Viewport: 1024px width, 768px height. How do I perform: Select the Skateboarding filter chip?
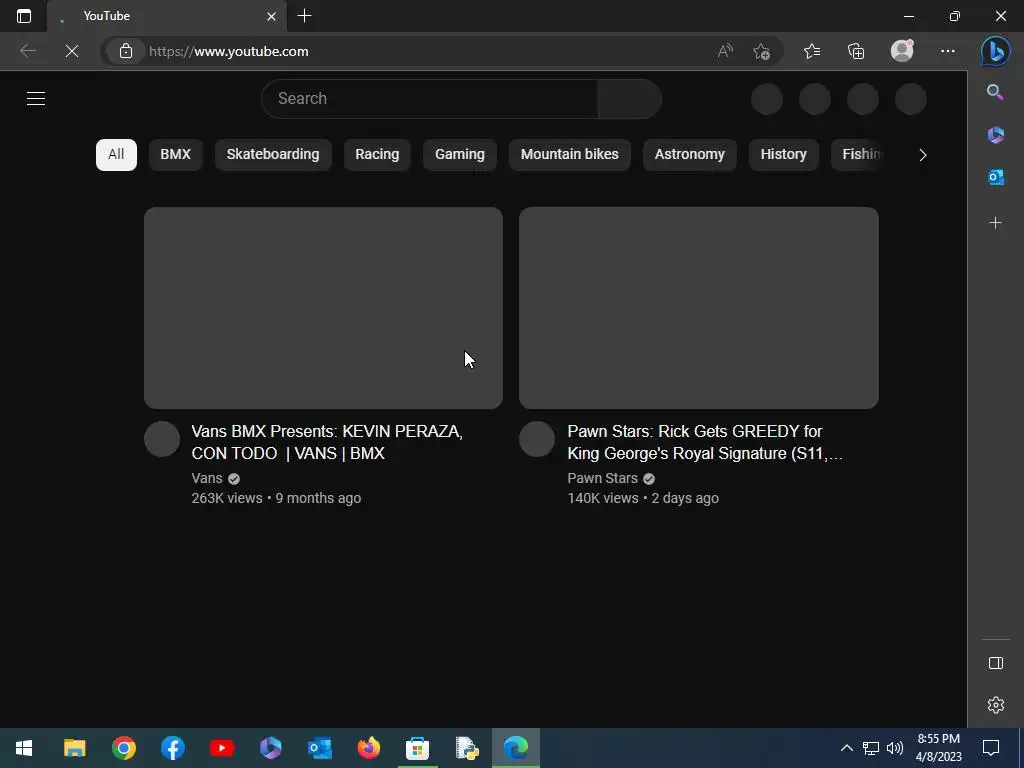pos(273,155)
